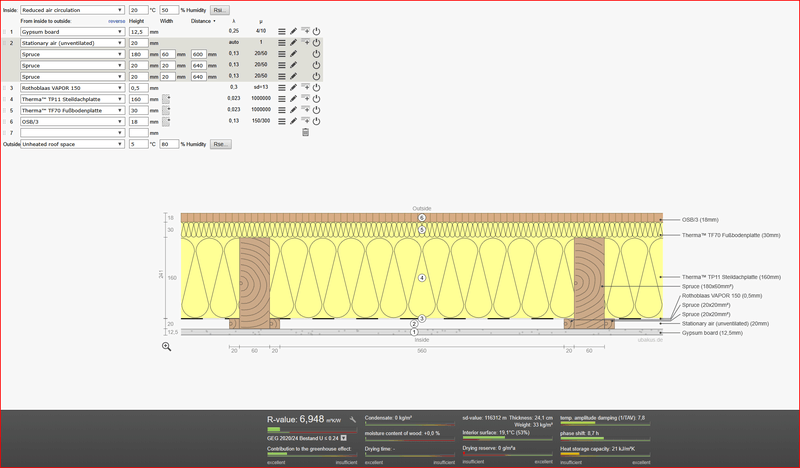
Task: Open the Inside 'Reduced air circulation' dropdown
Action: (71, 9)
